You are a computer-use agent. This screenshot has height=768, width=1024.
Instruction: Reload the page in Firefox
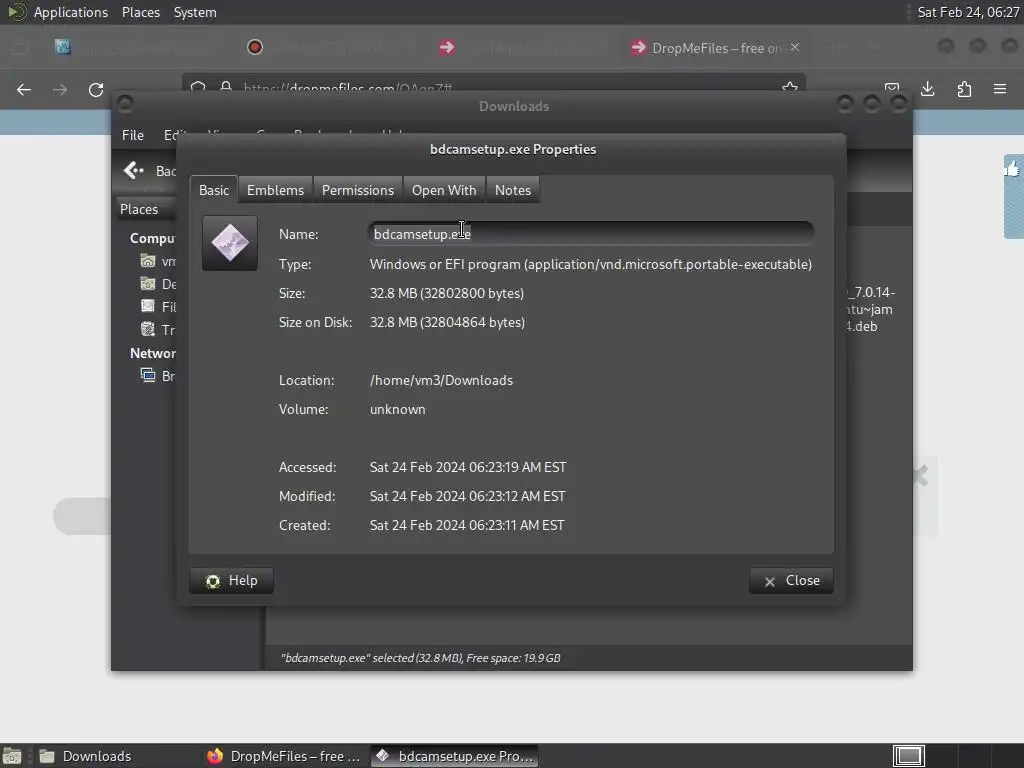(96, 89)
